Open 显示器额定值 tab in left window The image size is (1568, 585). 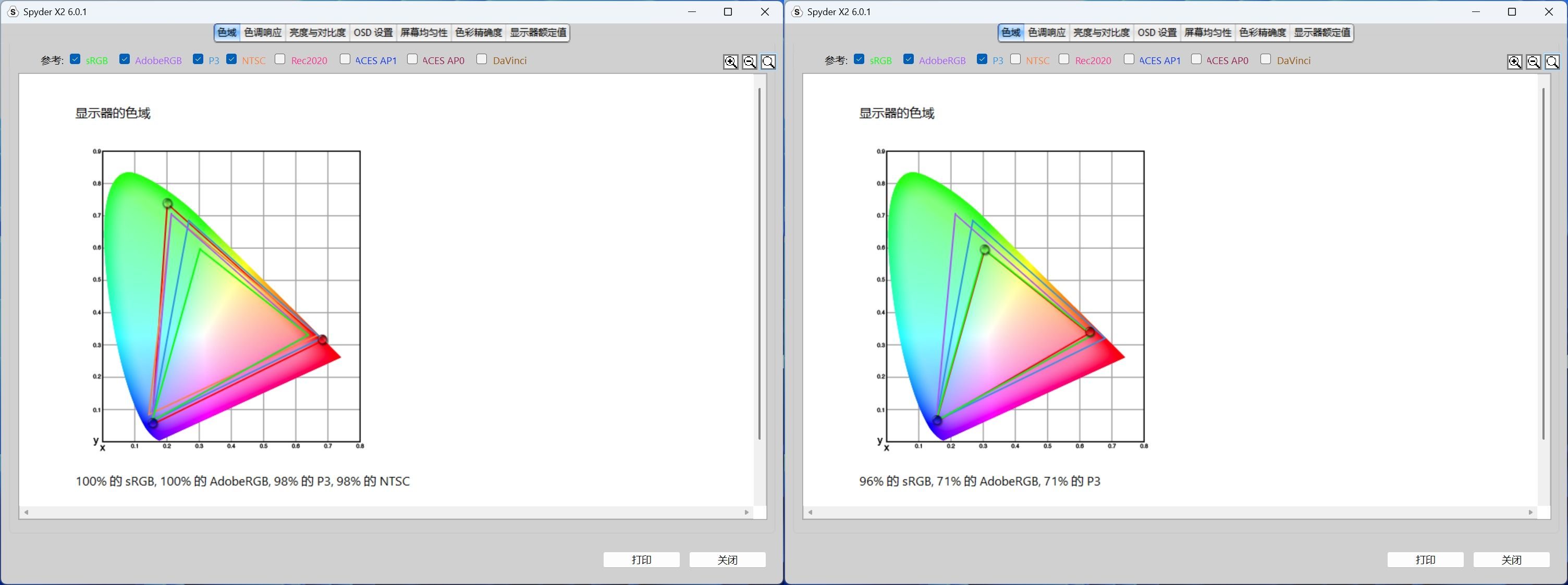pyautogui.click(x=538, y=32)
